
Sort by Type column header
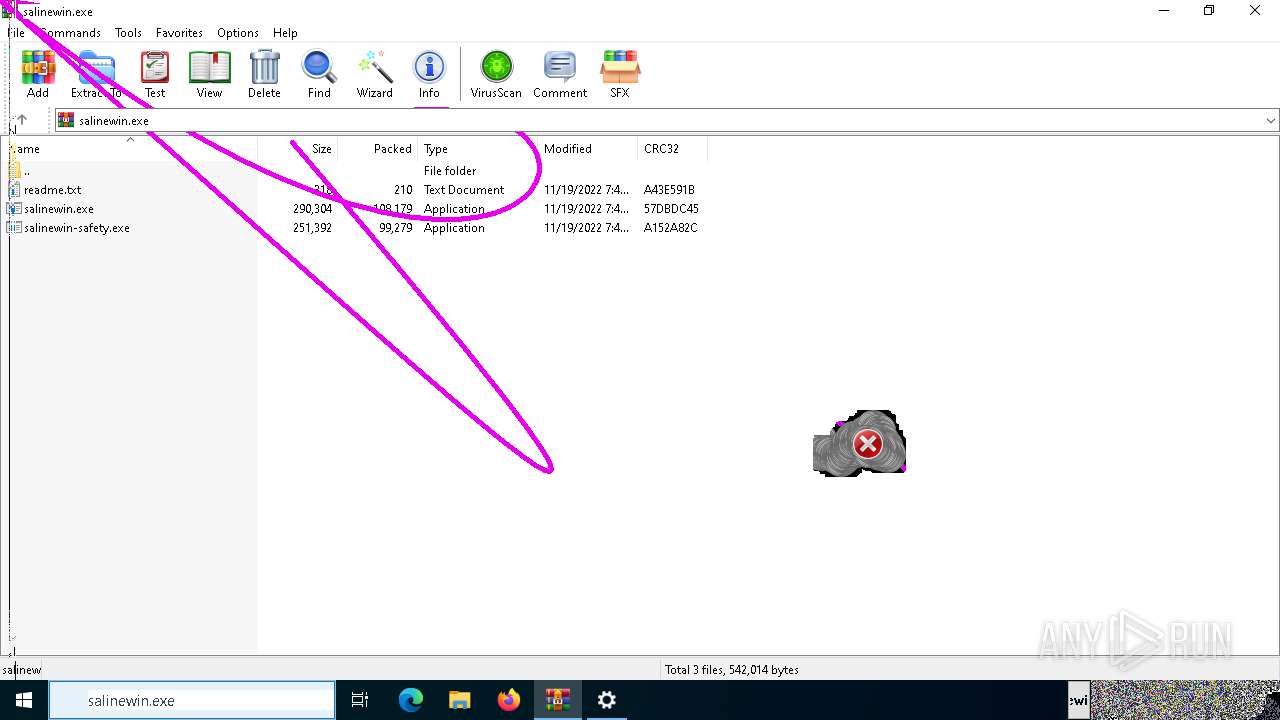pos(478,149)
